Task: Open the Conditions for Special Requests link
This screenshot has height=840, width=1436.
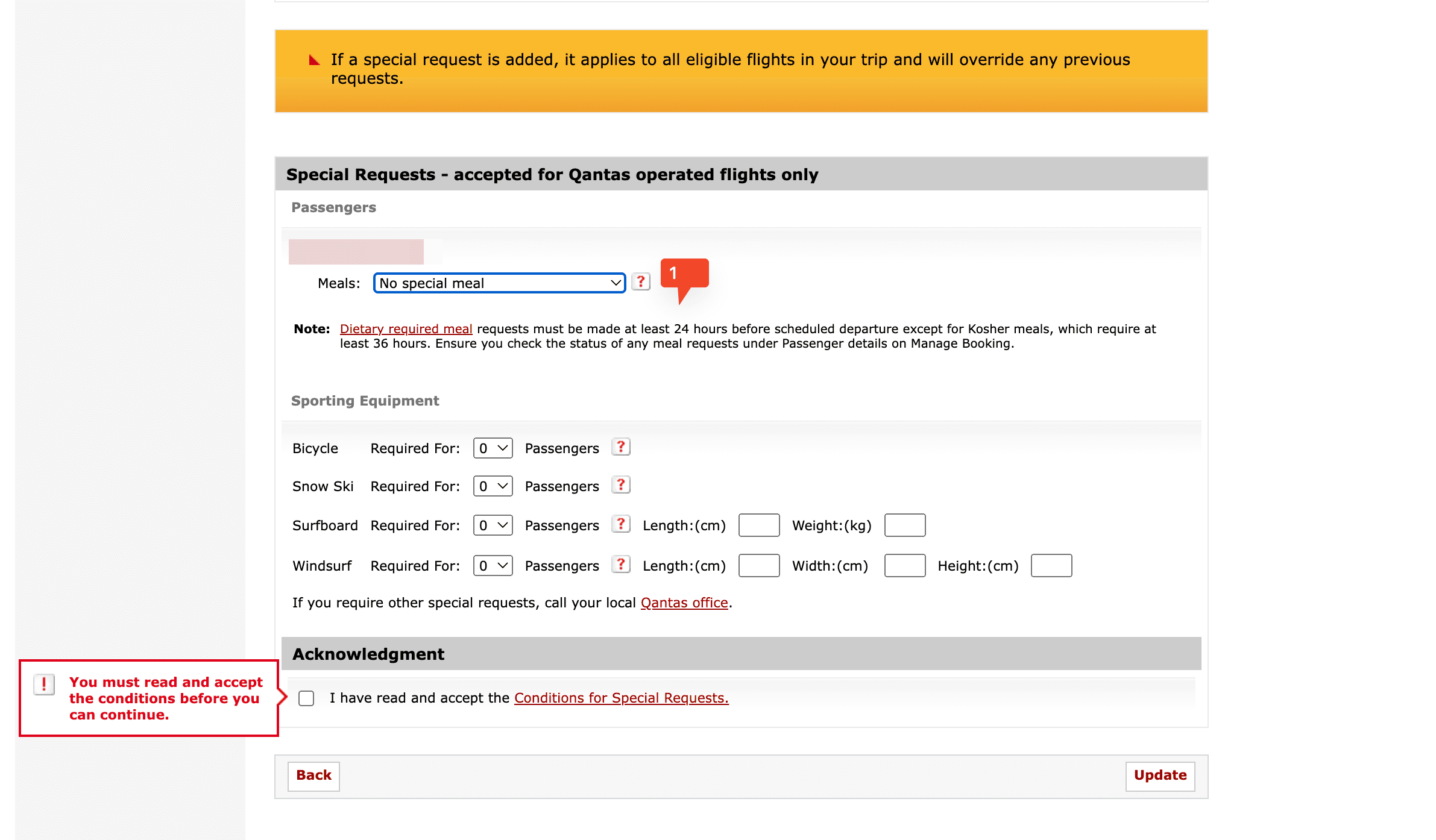Action: point(621,698)
